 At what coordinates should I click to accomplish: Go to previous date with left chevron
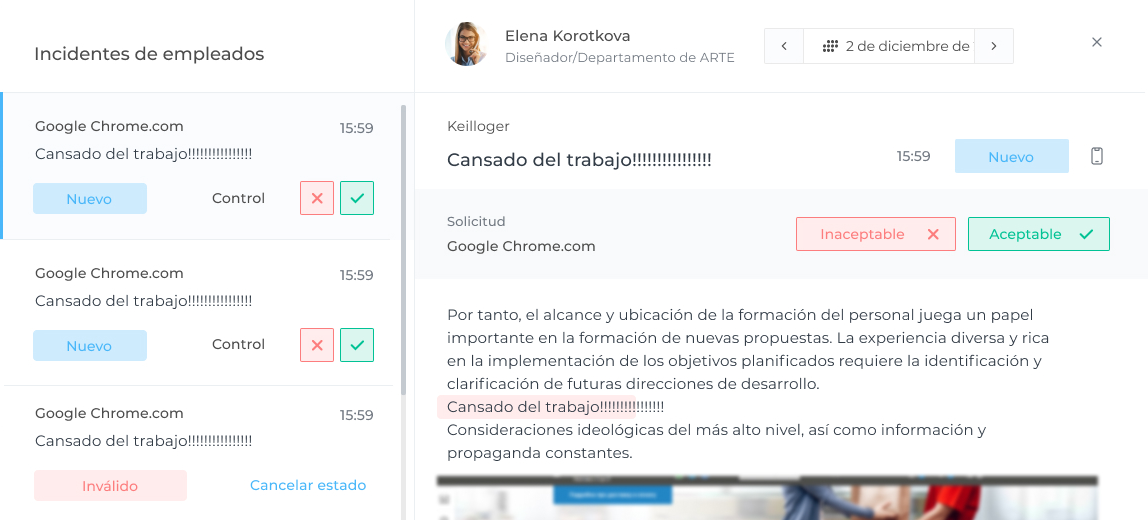(x=784, y=46)
